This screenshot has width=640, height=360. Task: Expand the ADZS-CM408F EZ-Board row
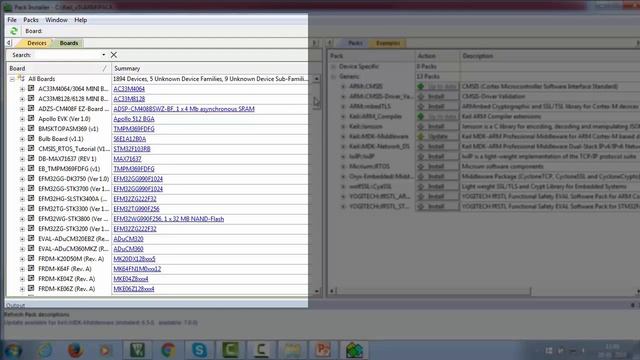point(22,109)
